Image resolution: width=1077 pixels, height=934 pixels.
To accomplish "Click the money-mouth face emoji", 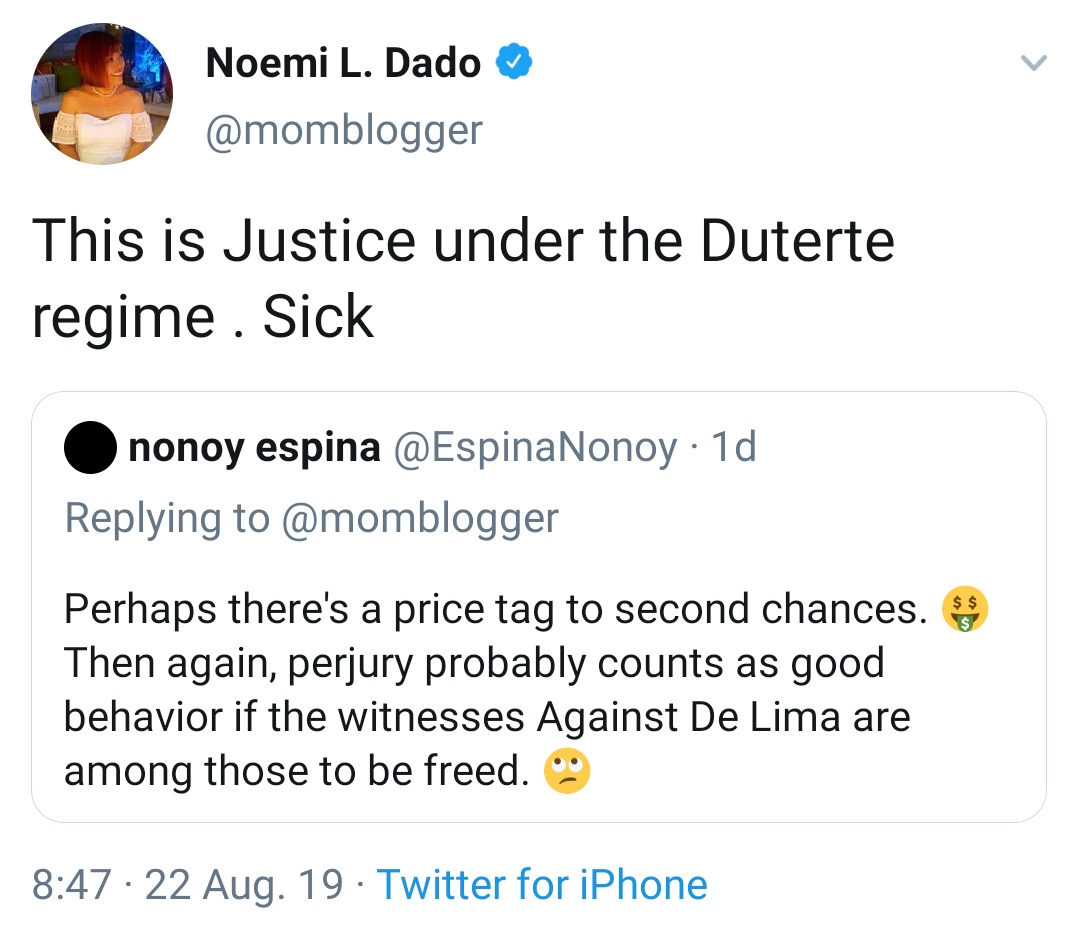I will coord(965,609).
